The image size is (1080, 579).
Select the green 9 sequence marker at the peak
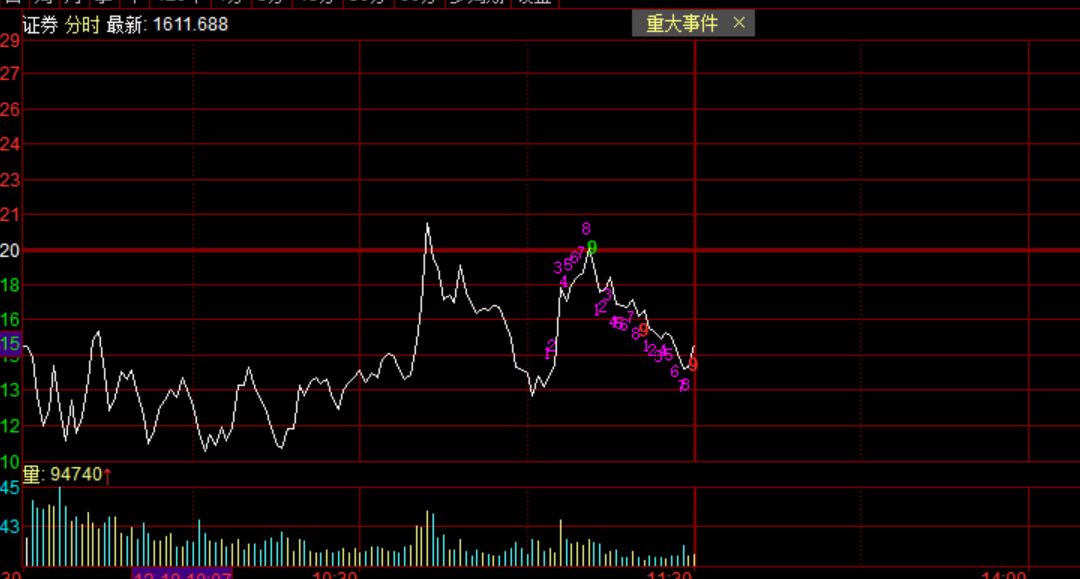click(592, 247)
